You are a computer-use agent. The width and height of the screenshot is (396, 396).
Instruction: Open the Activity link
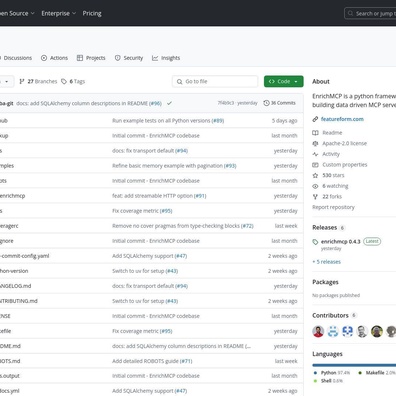click(x=331, y=154)
